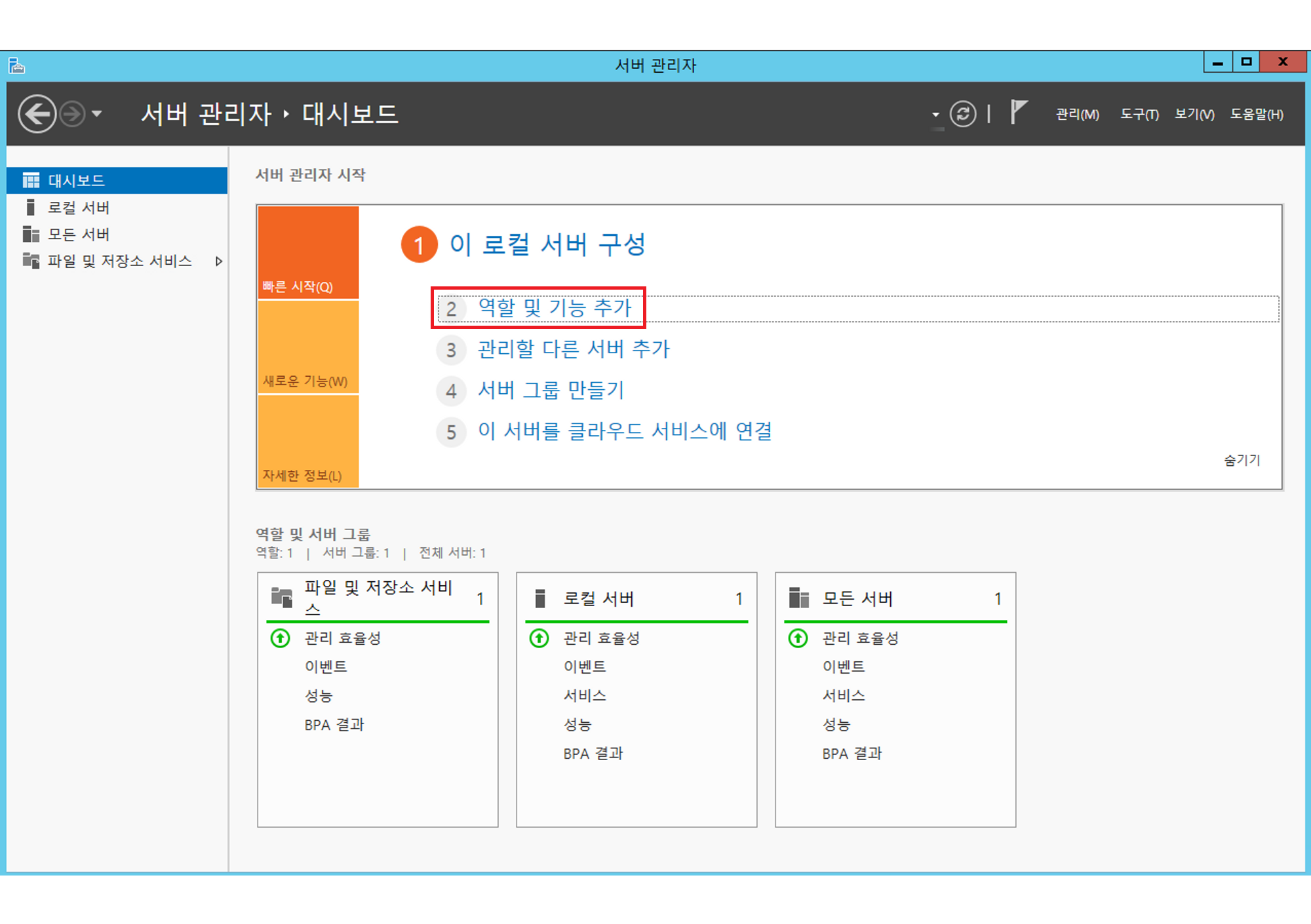Open dropdown arrow left of refresh icon
This screenshot has width=1311, height=924.
(935, 115)
